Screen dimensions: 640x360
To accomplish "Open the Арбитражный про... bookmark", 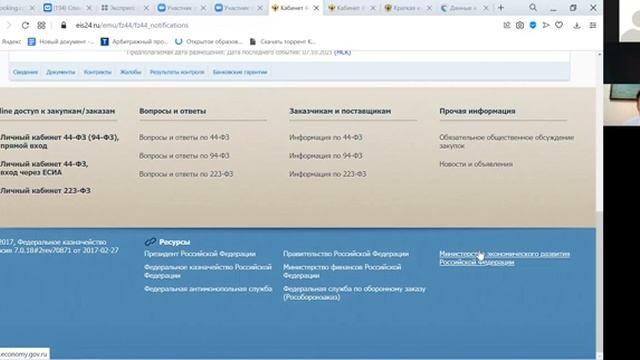I will click(x=134, y=42).
